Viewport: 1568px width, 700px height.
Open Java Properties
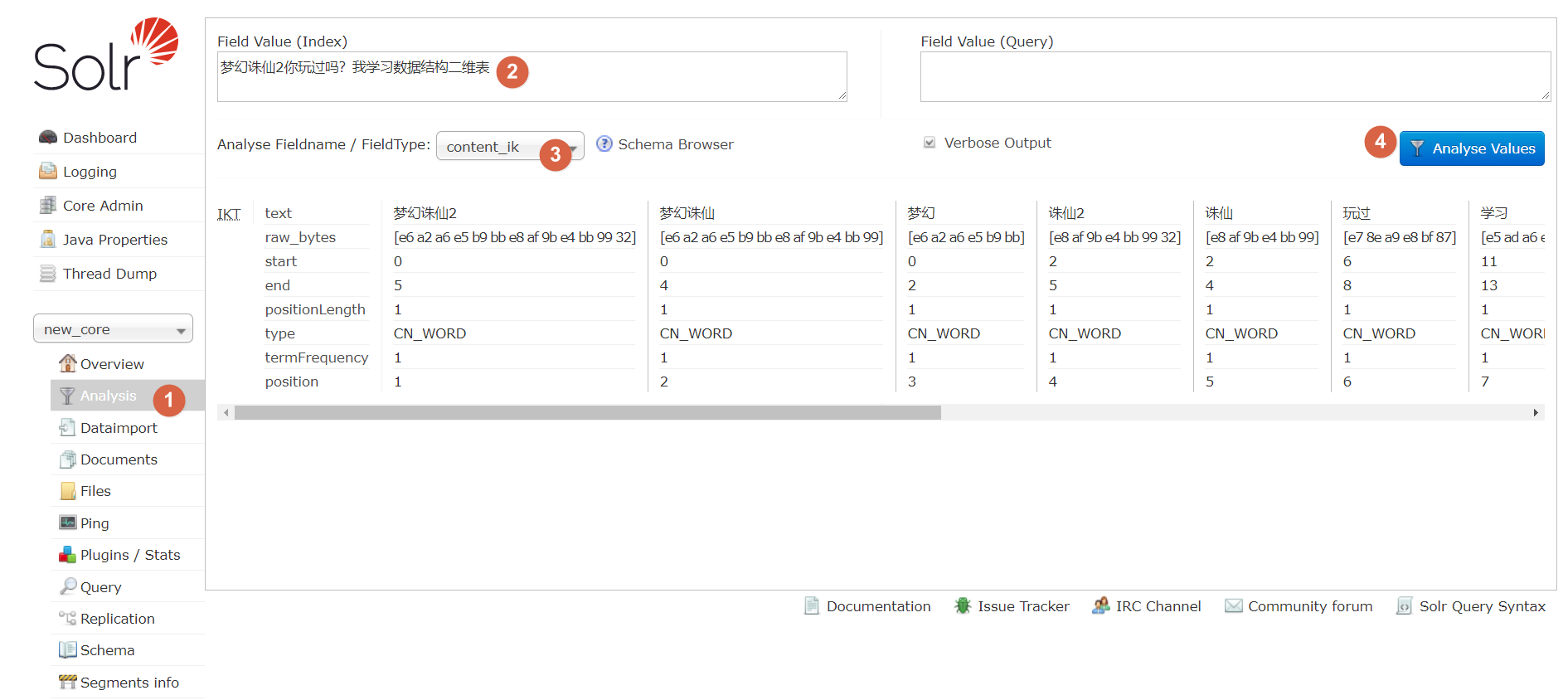pyautogui.click(x=115, y=239)
